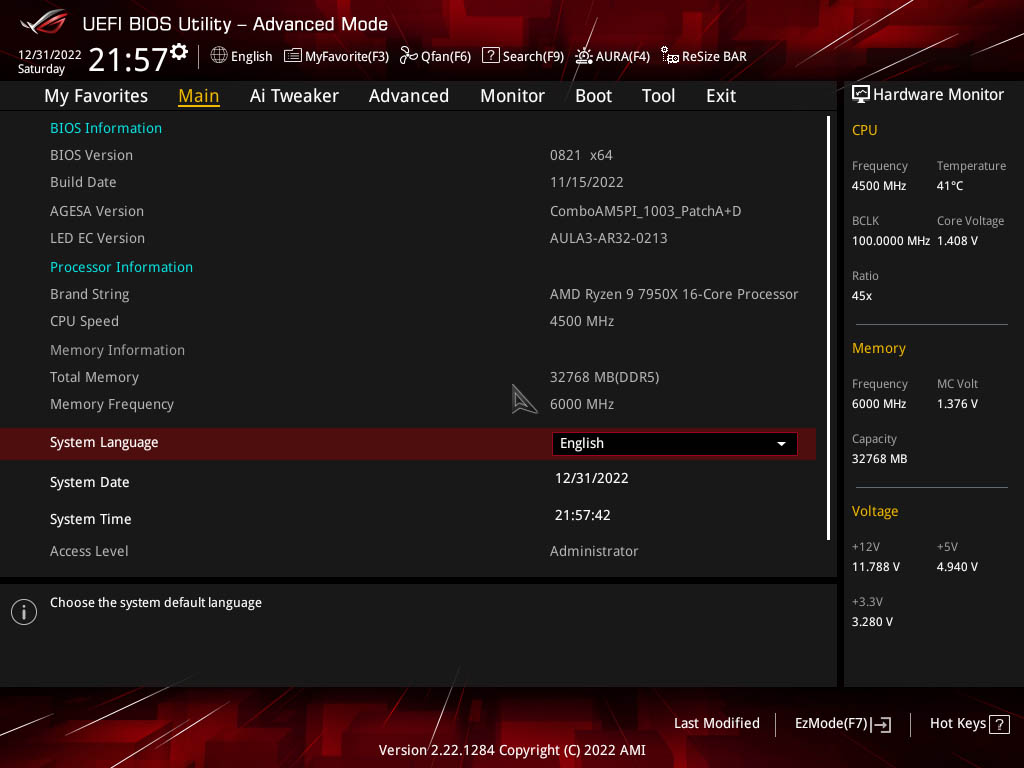Image resolution: width=1024 pixels, height=768 pixels.
Task: Open the Qfan(F6) fan icon
Action: pos(408,56)
